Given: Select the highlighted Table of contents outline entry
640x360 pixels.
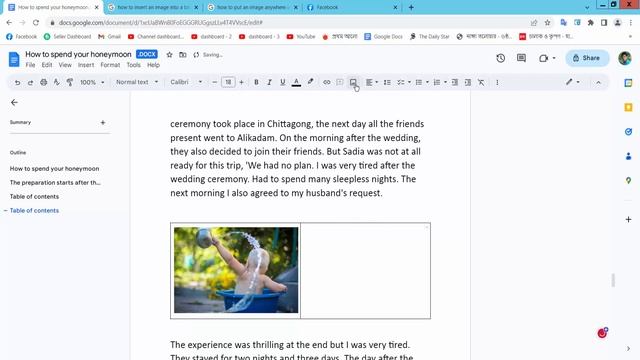Looking at the screenshot, I should [x=34, y=211].
